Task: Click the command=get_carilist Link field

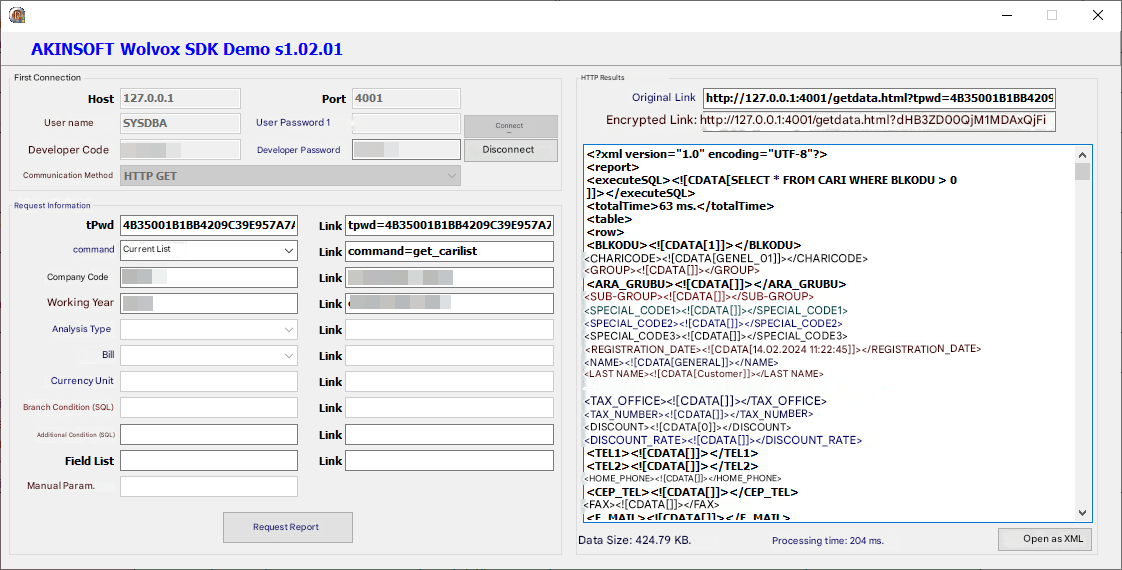Action: click(x=449, y=252)
